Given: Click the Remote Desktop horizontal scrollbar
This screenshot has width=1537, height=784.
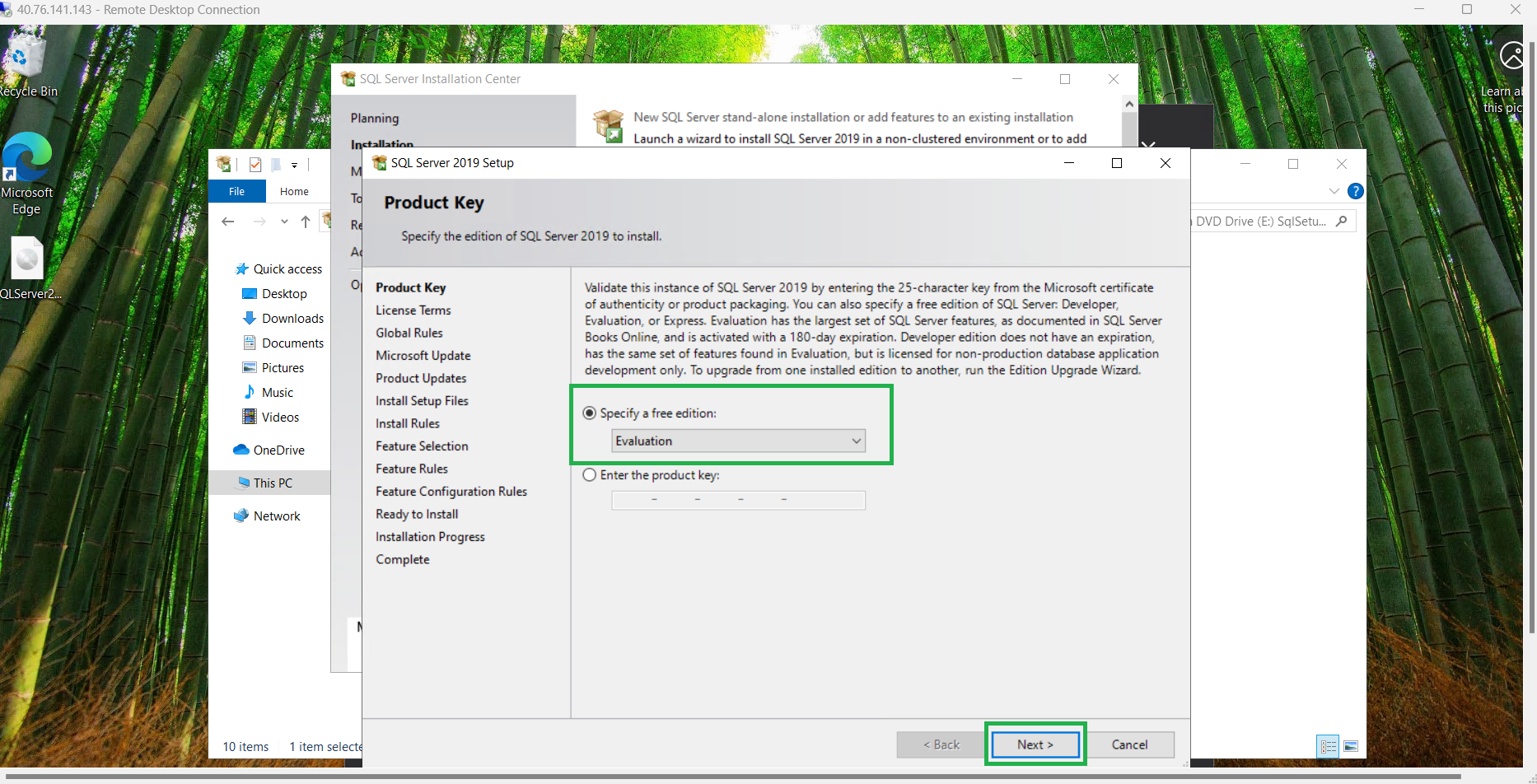Looking at the screenshot, I should click(733, 776).
